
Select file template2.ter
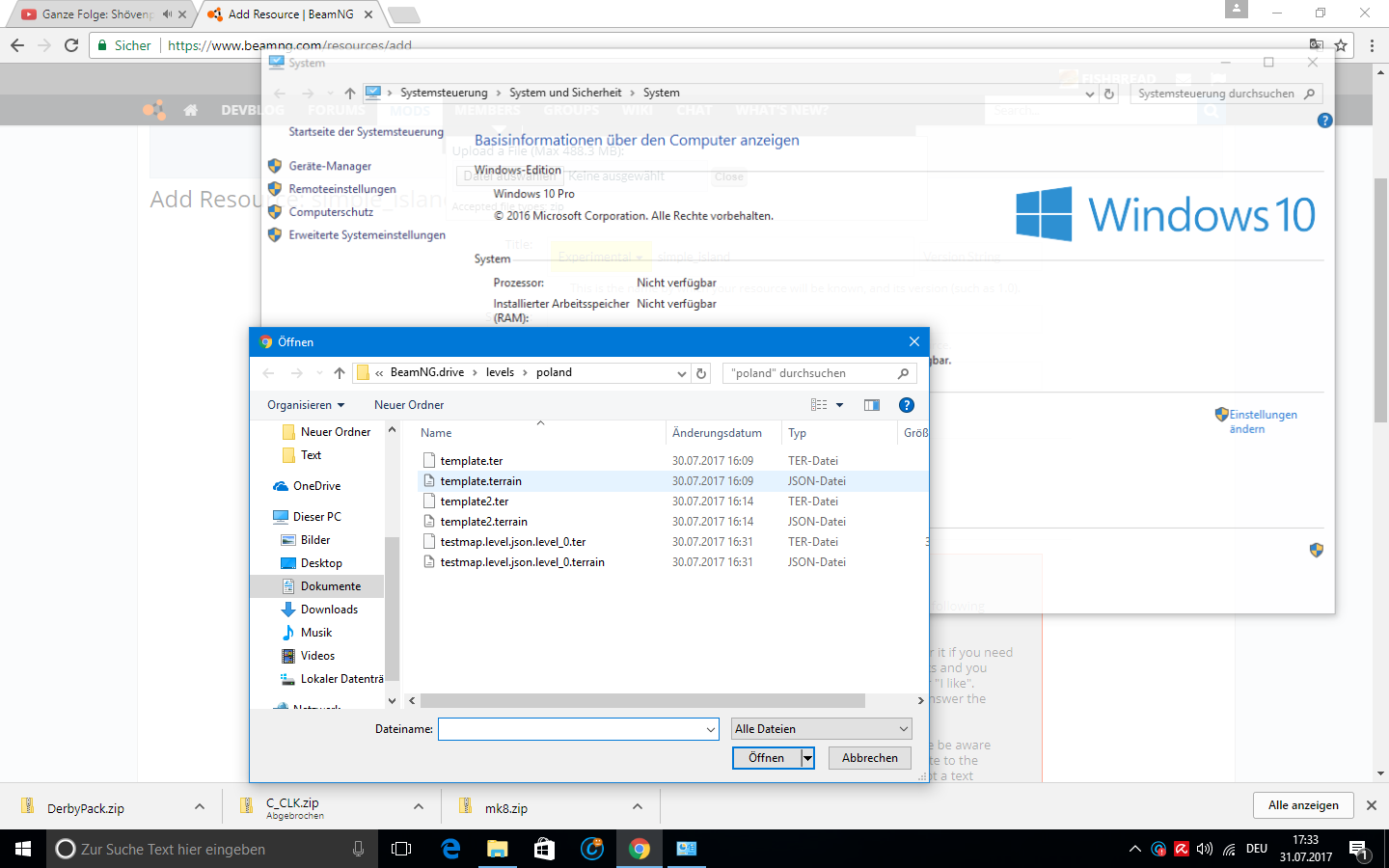pos(475,502)
